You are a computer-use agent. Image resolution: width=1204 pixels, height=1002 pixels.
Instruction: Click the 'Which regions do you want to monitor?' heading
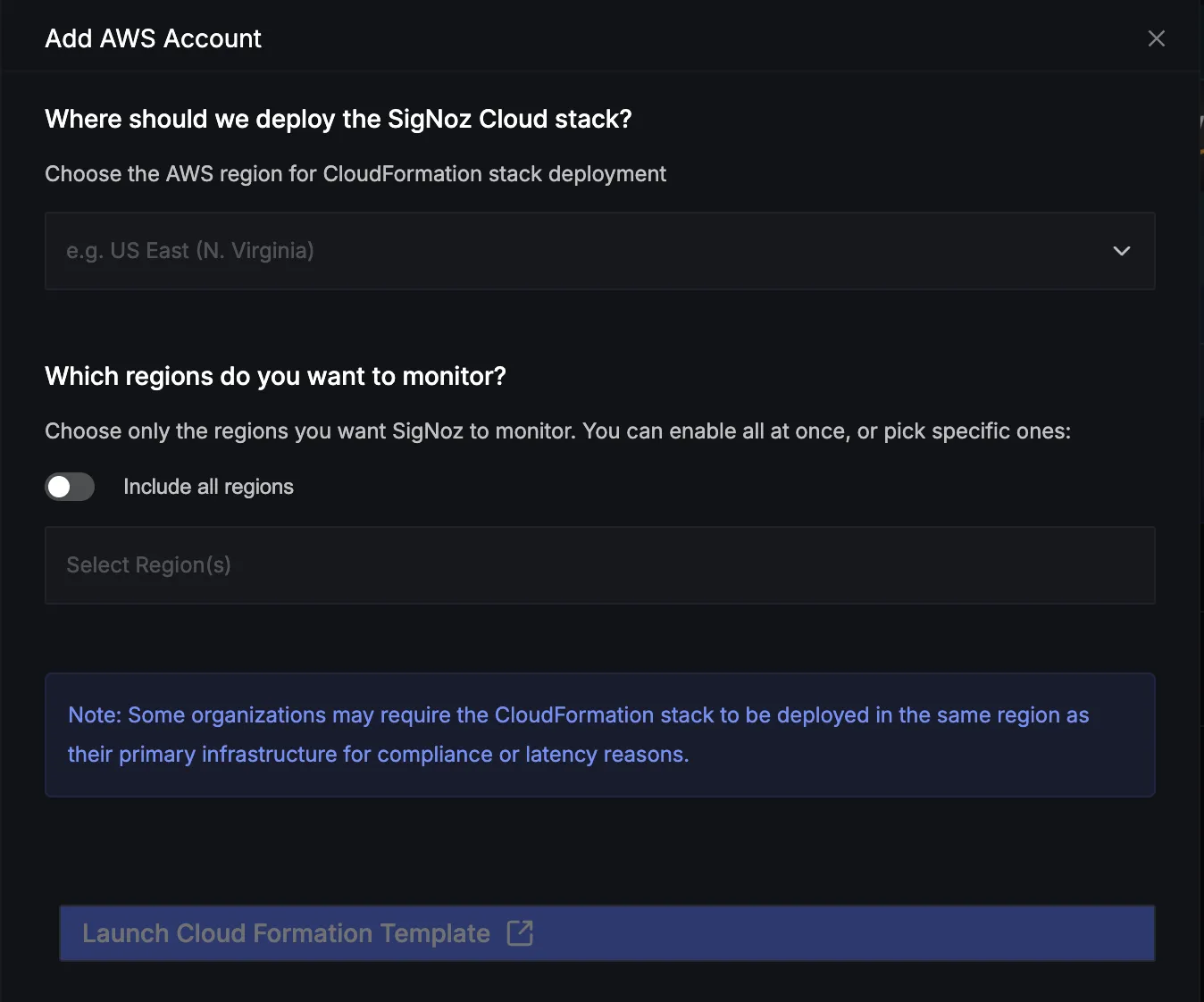coord(275,376)
